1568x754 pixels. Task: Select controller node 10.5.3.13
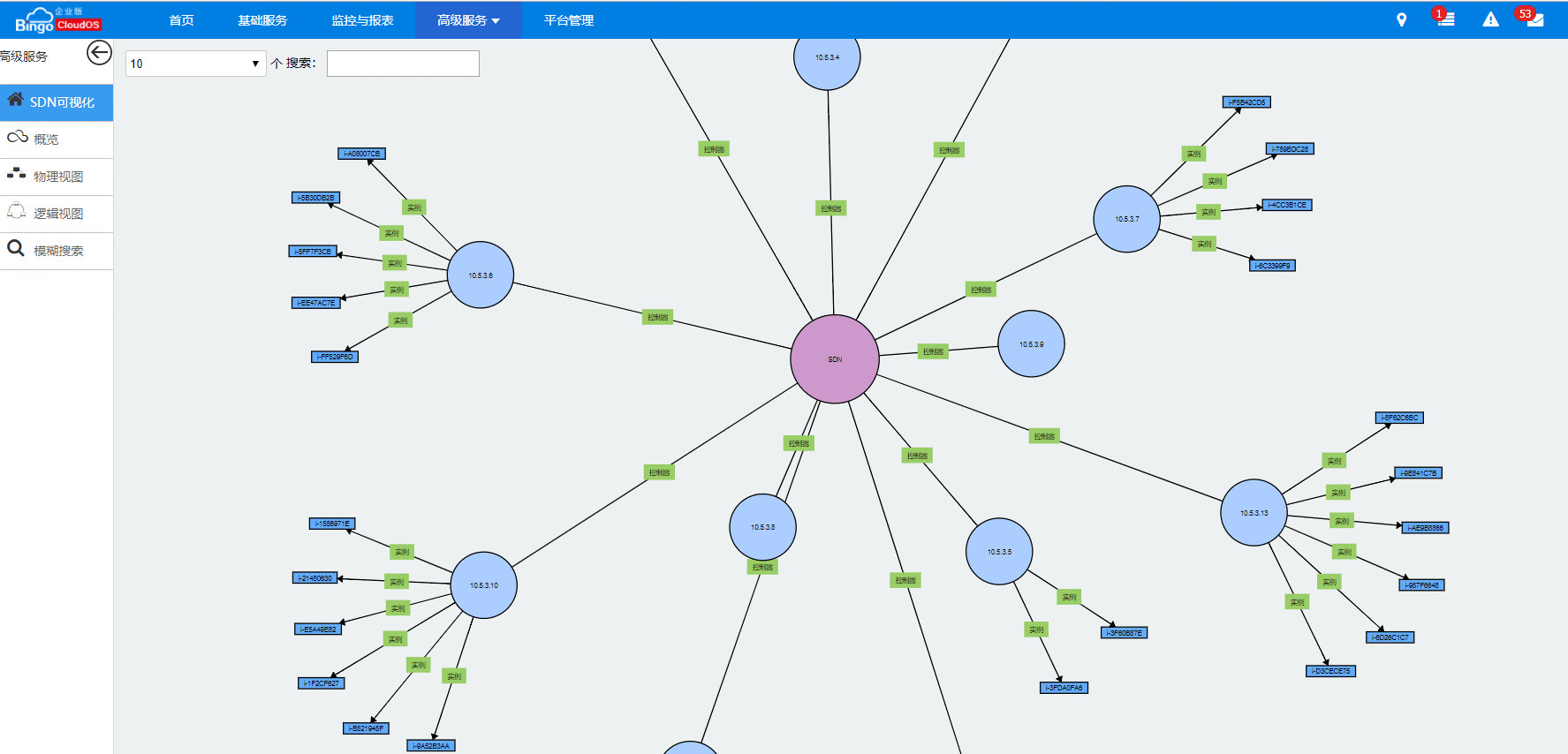coord(1254,513)
